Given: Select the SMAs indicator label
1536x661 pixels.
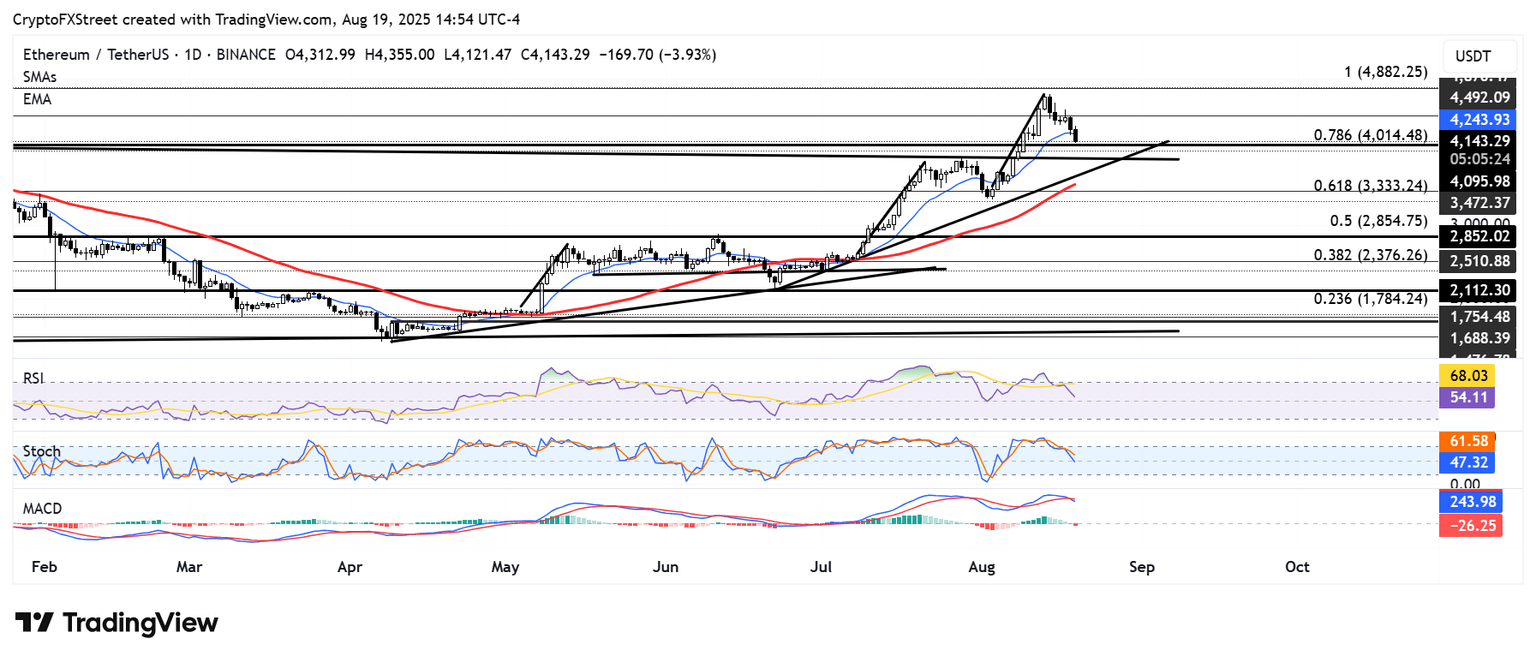Looking at the screenshot, I should tap(38, 76).
